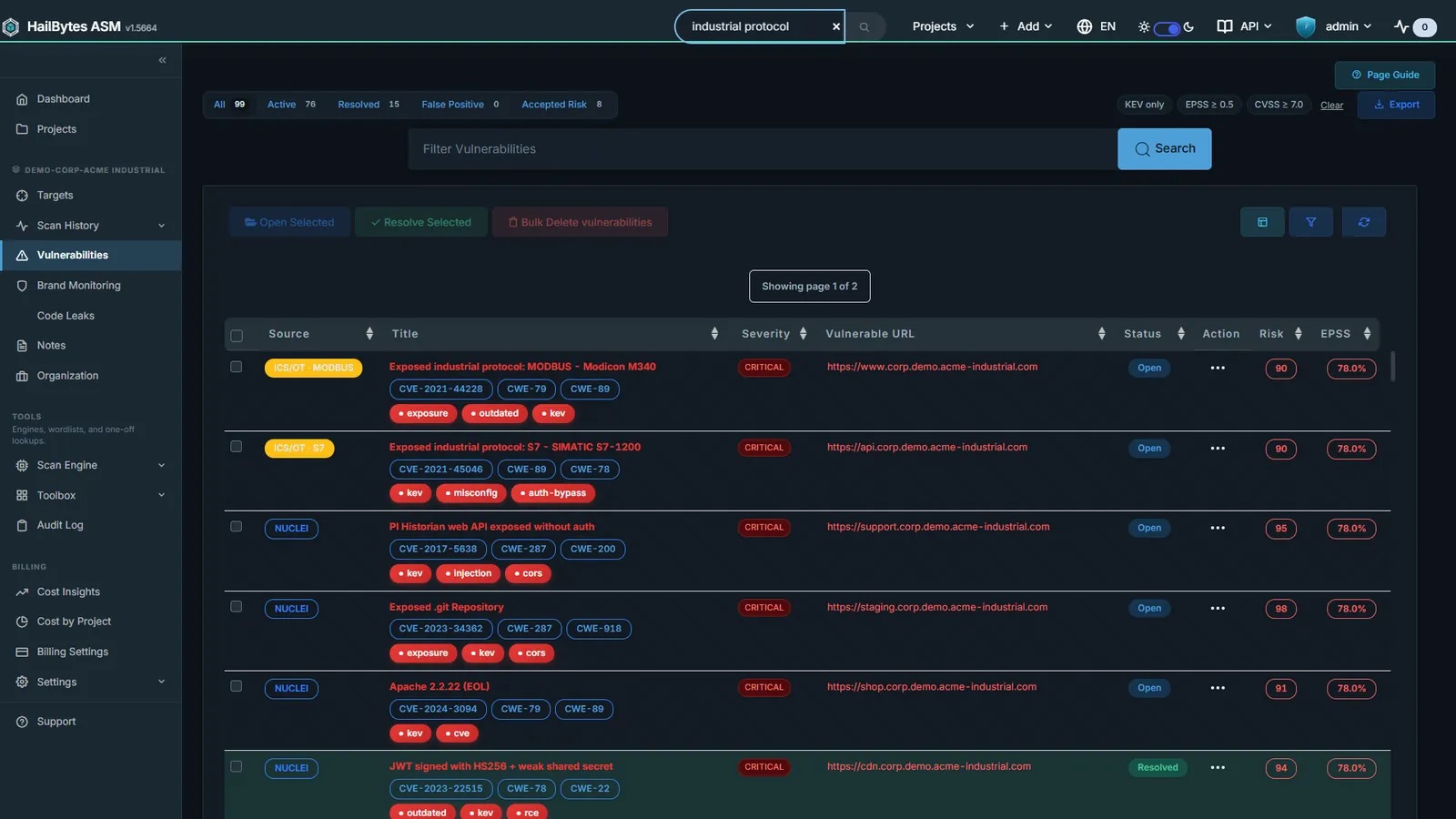Click the blue Search button
Image resolution: width=1456 pixels, height=819 pixels.
pyautogui.click(x=1165, y=148)
